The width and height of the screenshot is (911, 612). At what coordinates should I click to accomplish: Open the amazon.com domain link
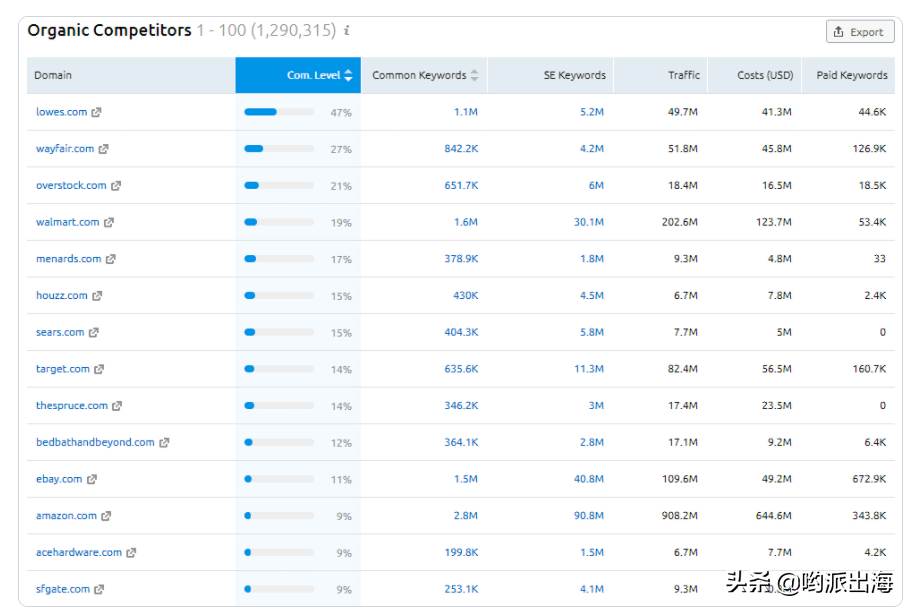tap(66, 515)
